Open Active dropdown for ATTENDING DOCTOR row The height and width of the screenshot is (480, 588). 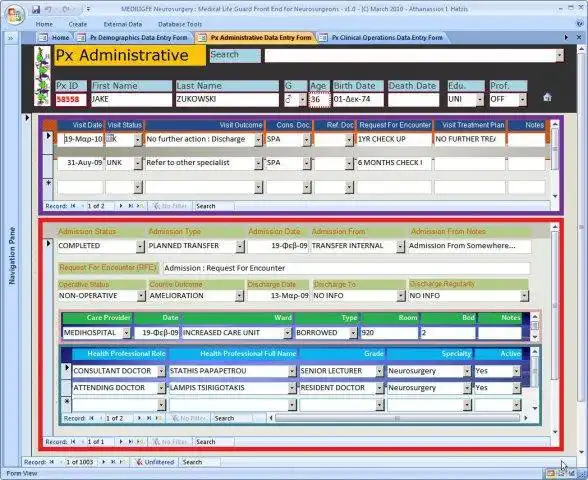tap(516, 388)
